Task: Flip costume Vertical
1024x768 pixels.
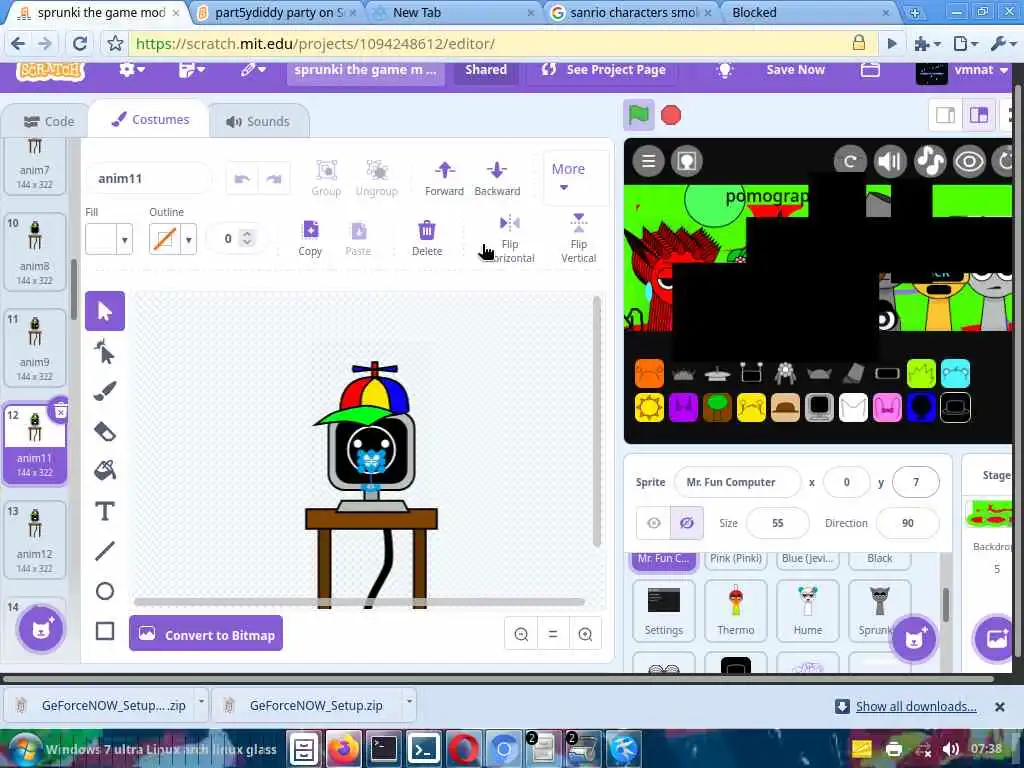Action: (579, 238)
